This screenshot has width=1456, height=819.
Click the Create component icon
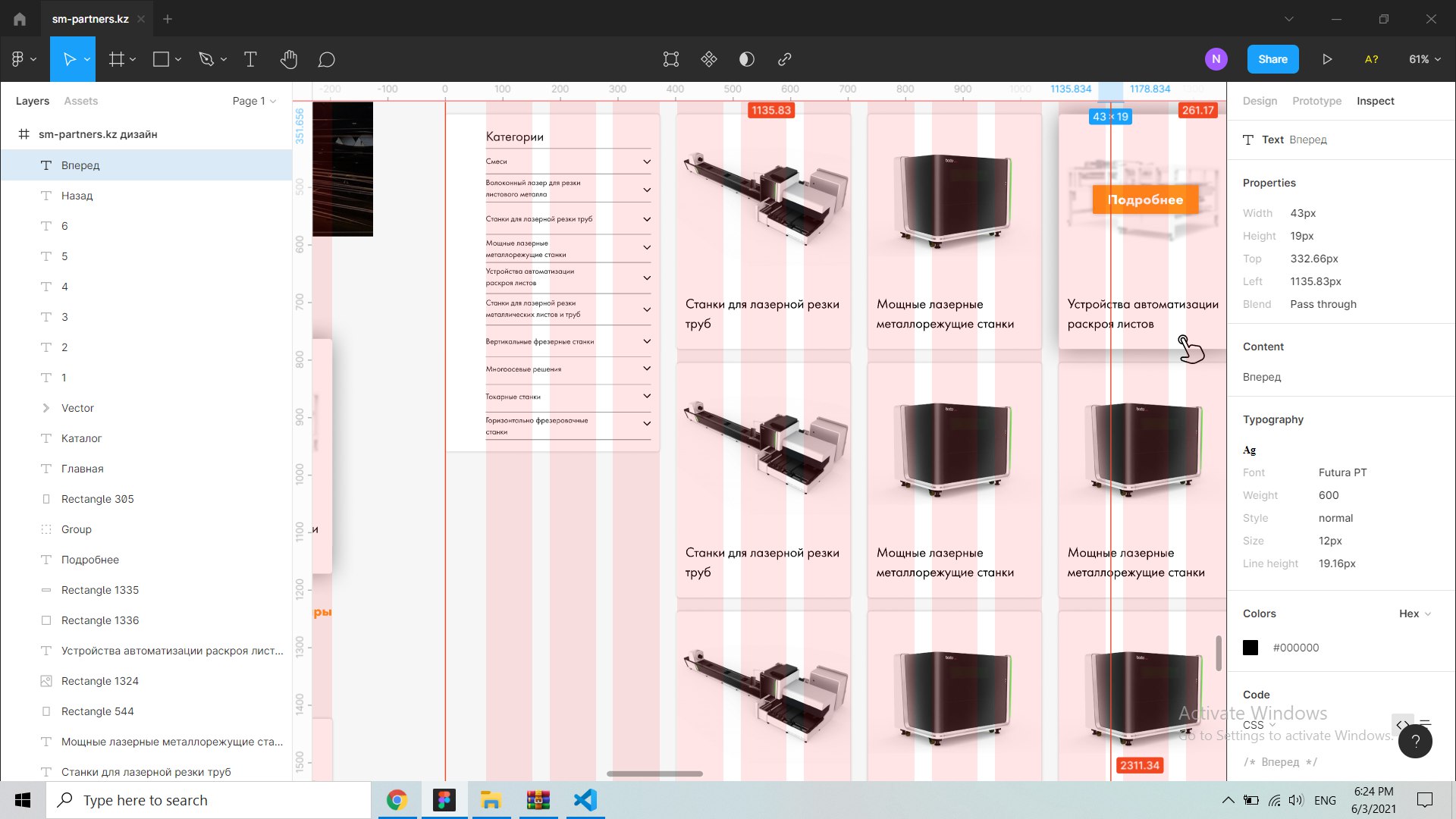point(709,59)
